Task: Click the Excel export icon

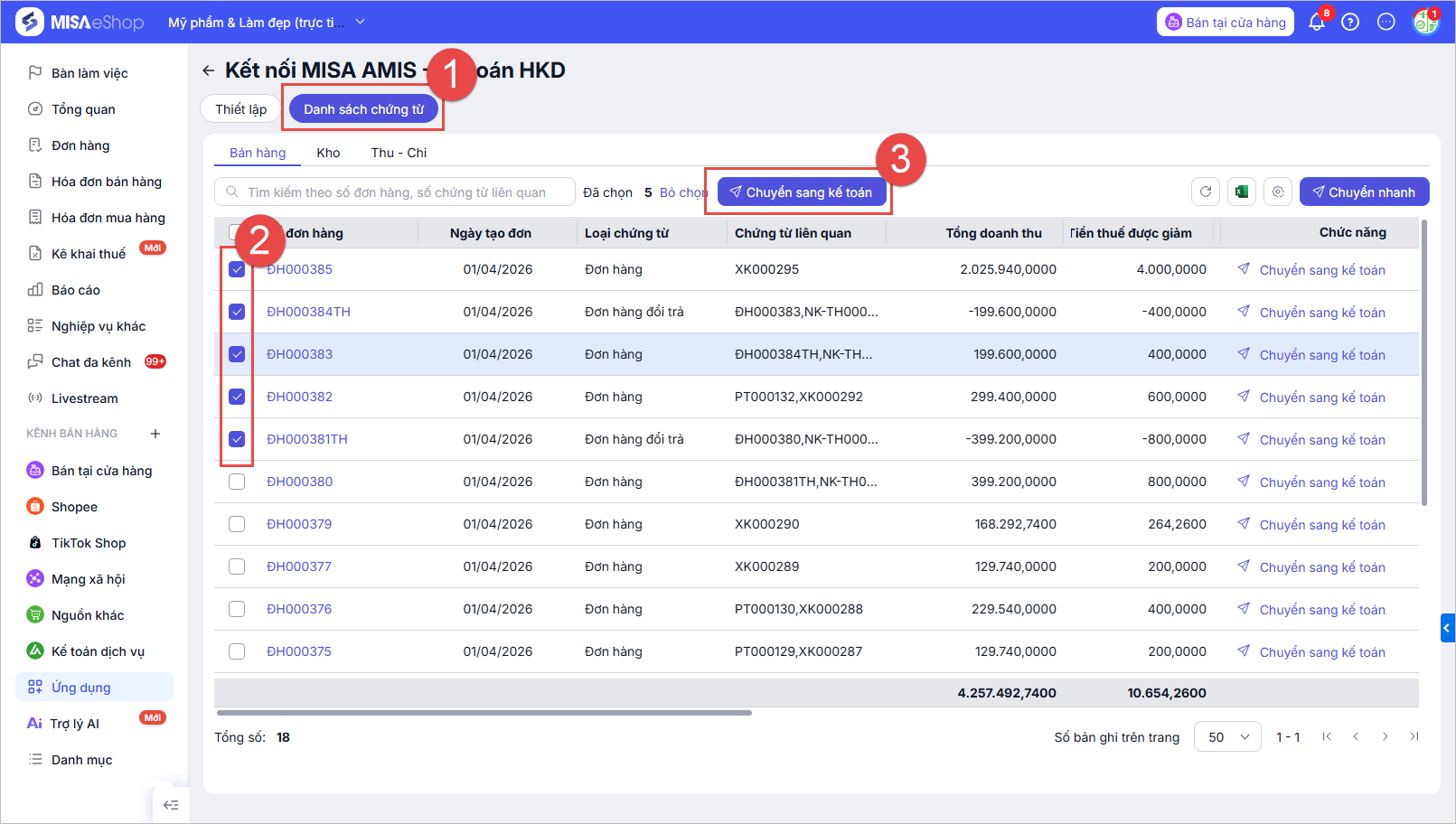Action: (x=1242, y=192)
